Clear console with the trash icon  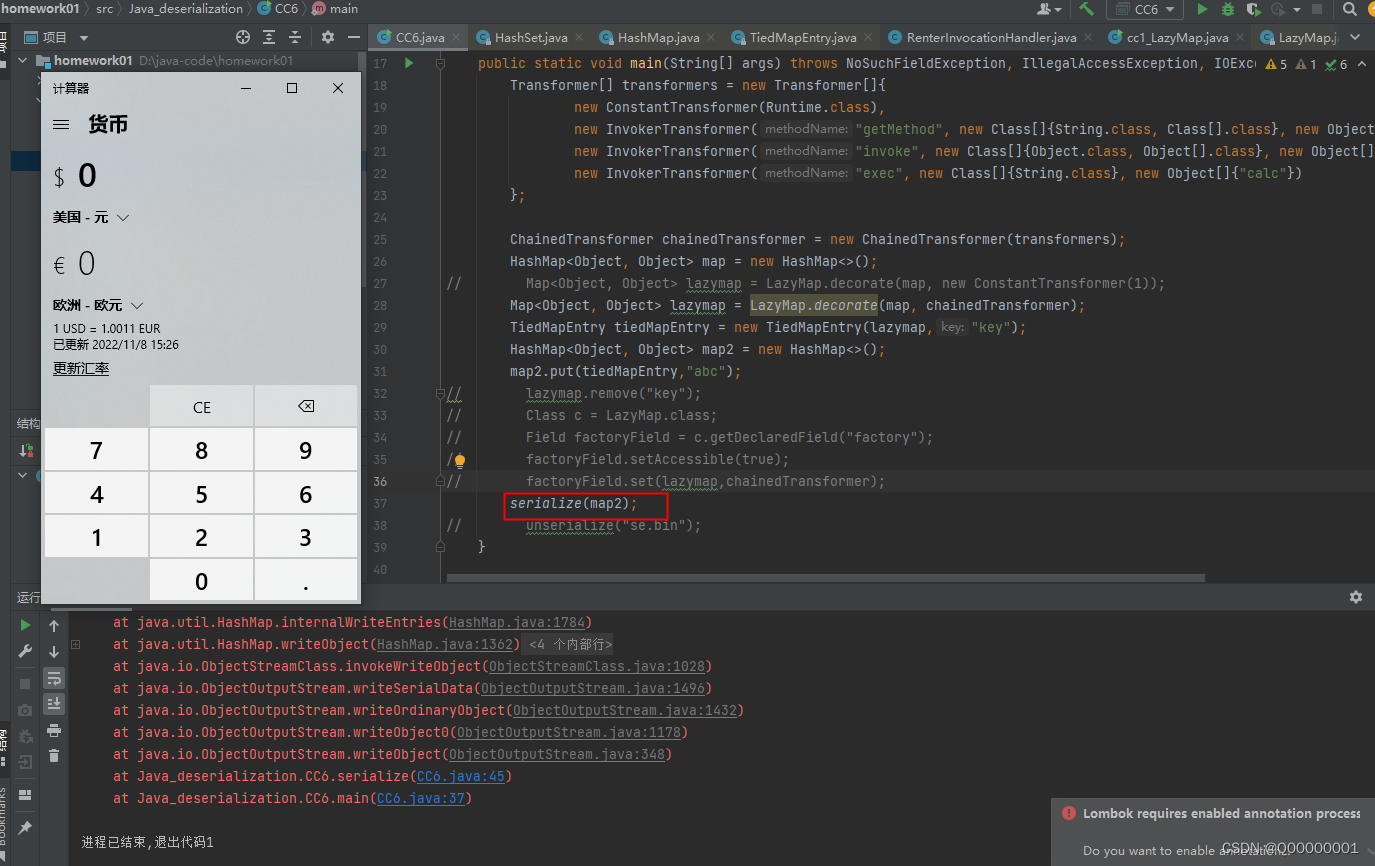coord(54,756)
